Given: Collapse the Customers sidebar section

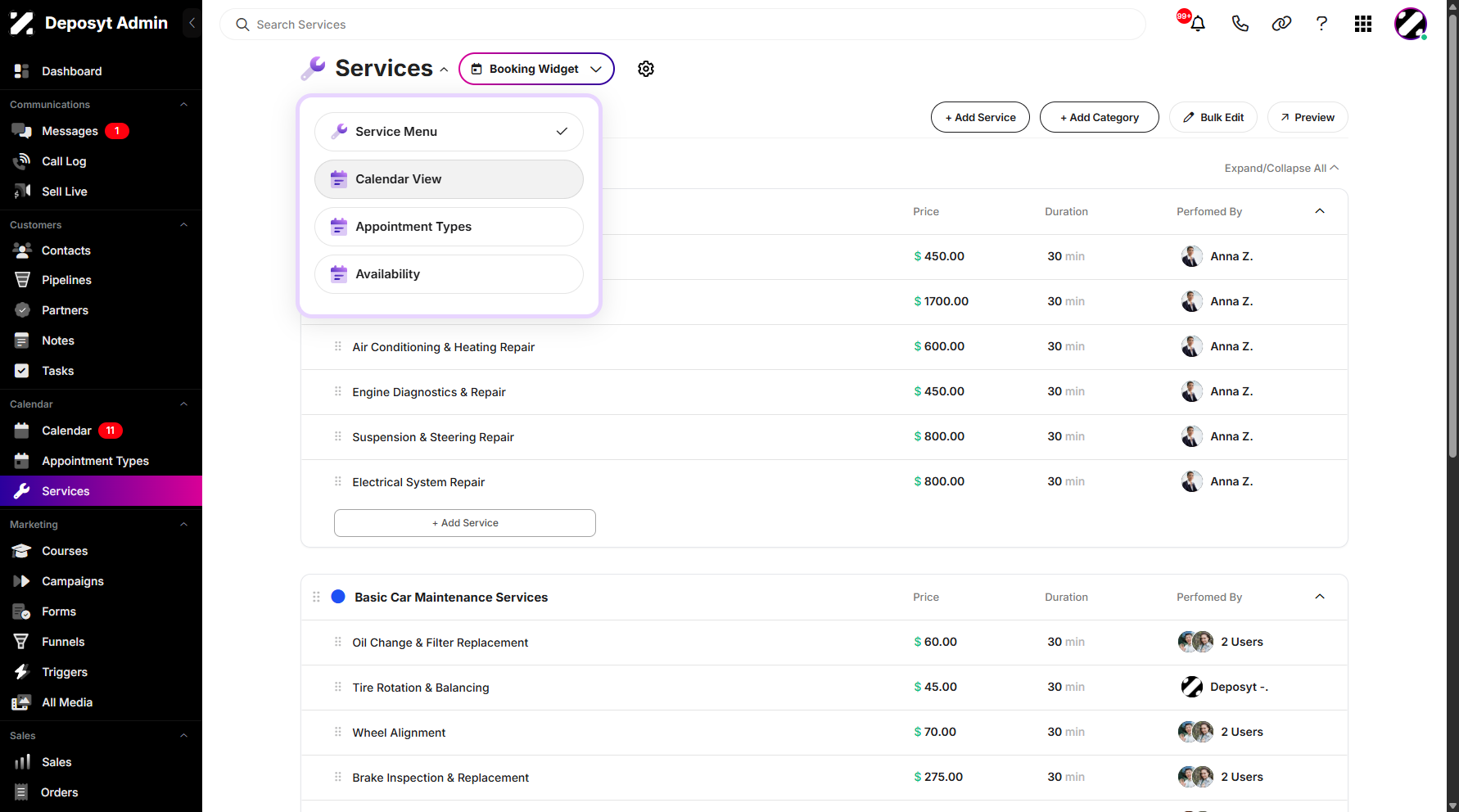Looking at the screenshot, I should [183, 225].
